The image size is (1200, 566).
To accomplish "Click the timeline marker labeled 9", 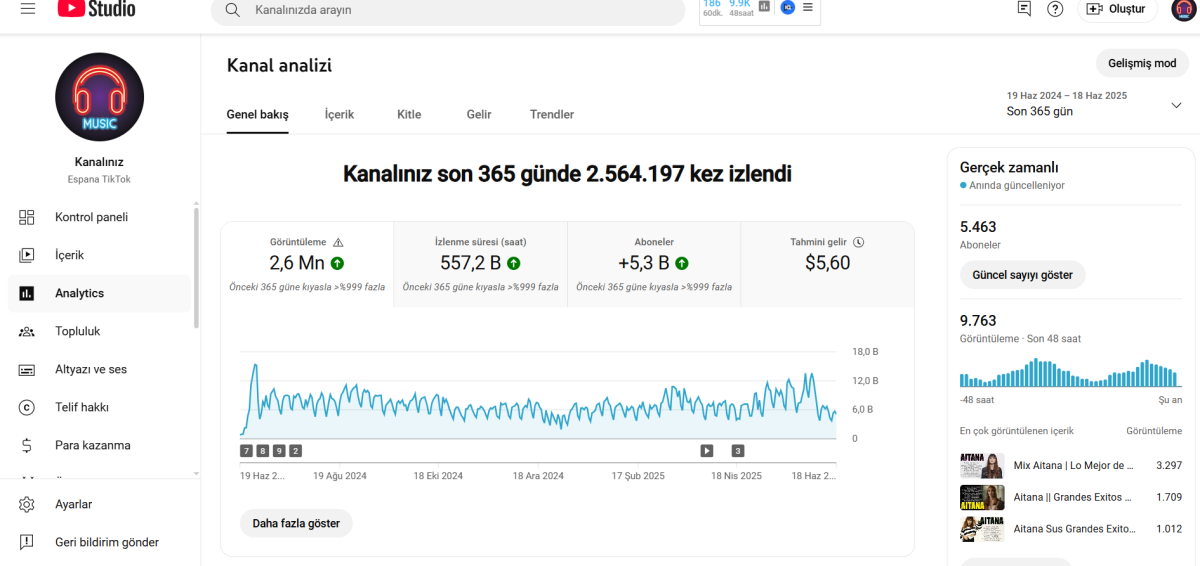I will (279, 451).
